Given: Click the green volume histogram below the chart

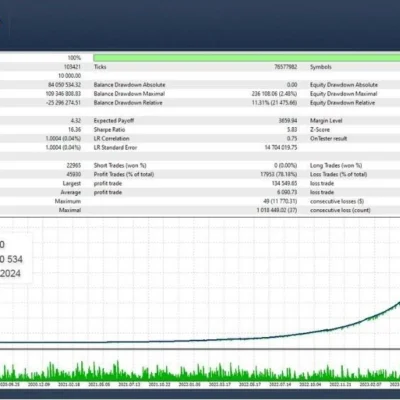Looking at the screenshot, I should [x=200, y=371].
